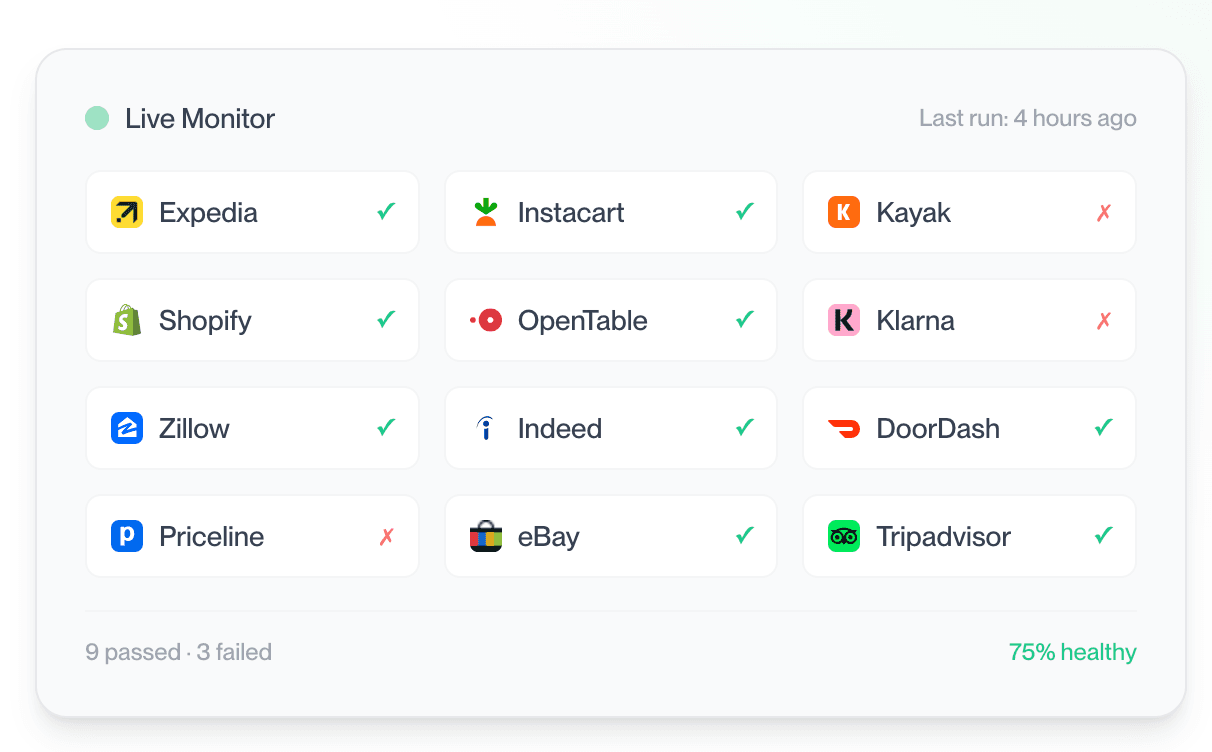Click the red X beside Priceline
The width and height of the screenshot is (1212, 752).
(x=386, y=537)
